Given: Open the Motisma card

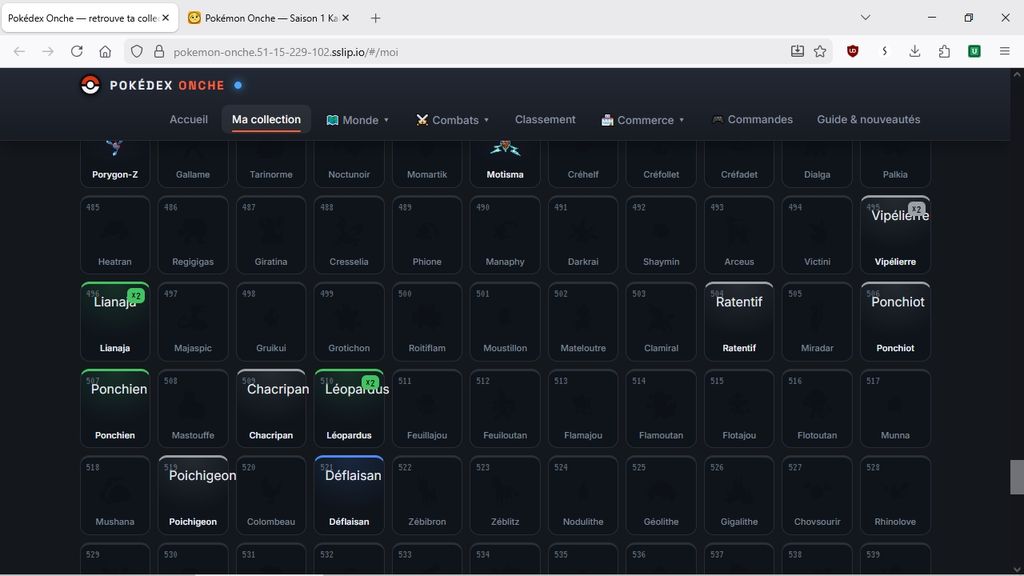Looking at the screenshot, I should [505, 163].
